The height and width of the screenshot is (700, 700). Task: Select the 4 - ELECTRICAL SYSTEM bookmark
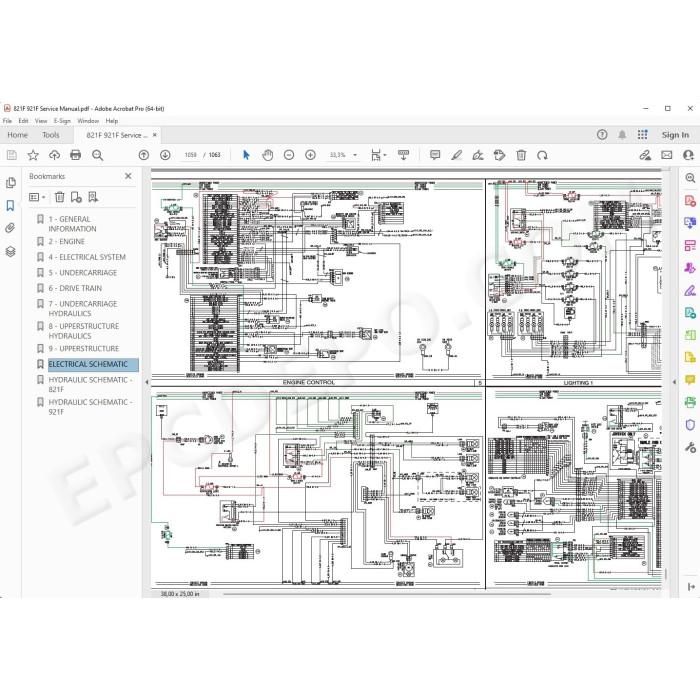87,257
